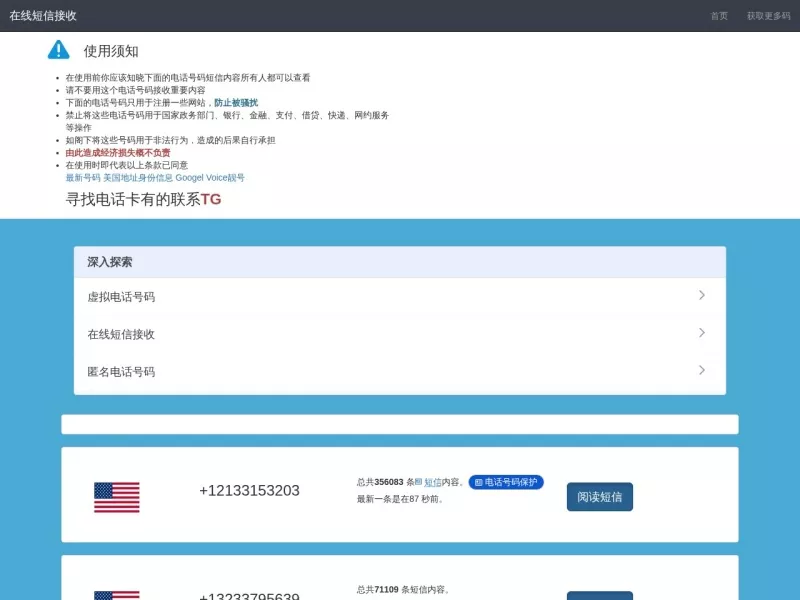Expand the 匿名电话号码 row chevron
The width and height of the screenshot is (800, 600).
(702, 370)
